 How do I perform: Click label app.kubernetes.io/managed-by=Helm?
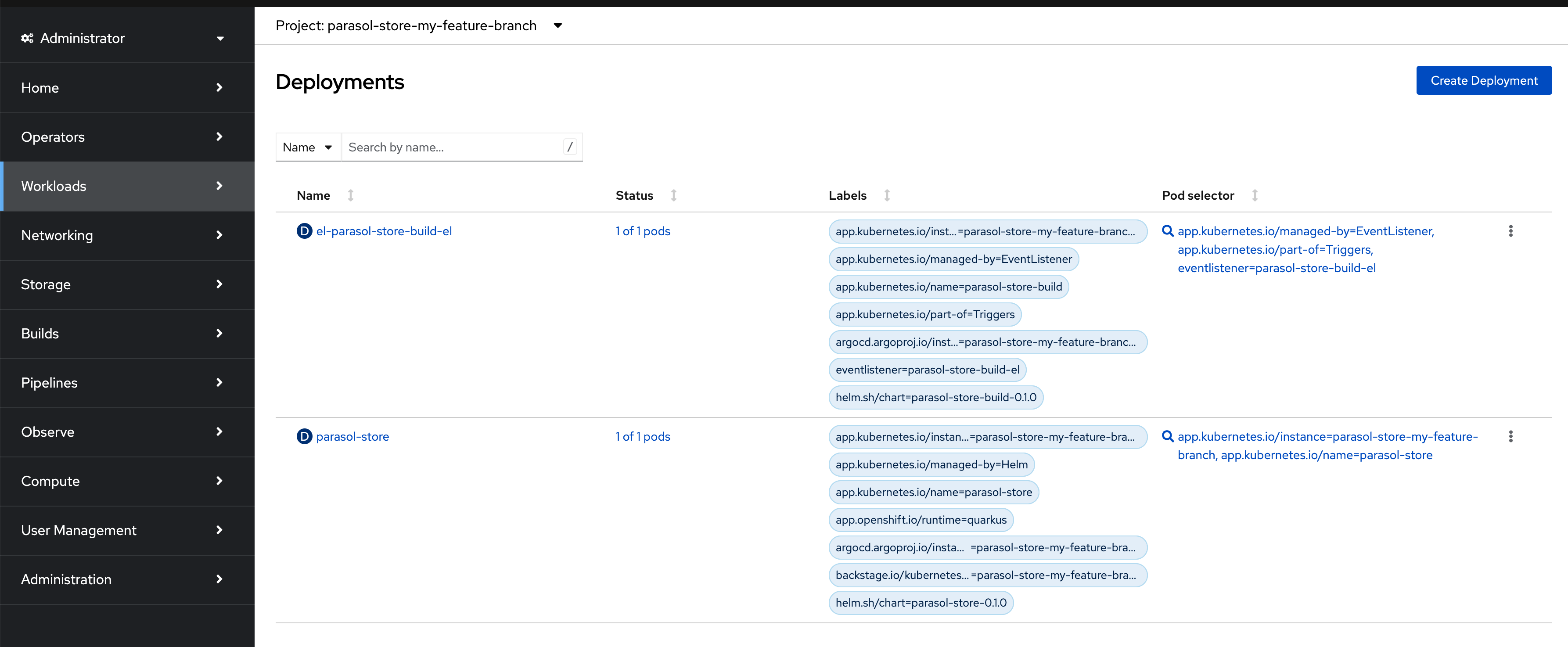click(x=931, y=464)
